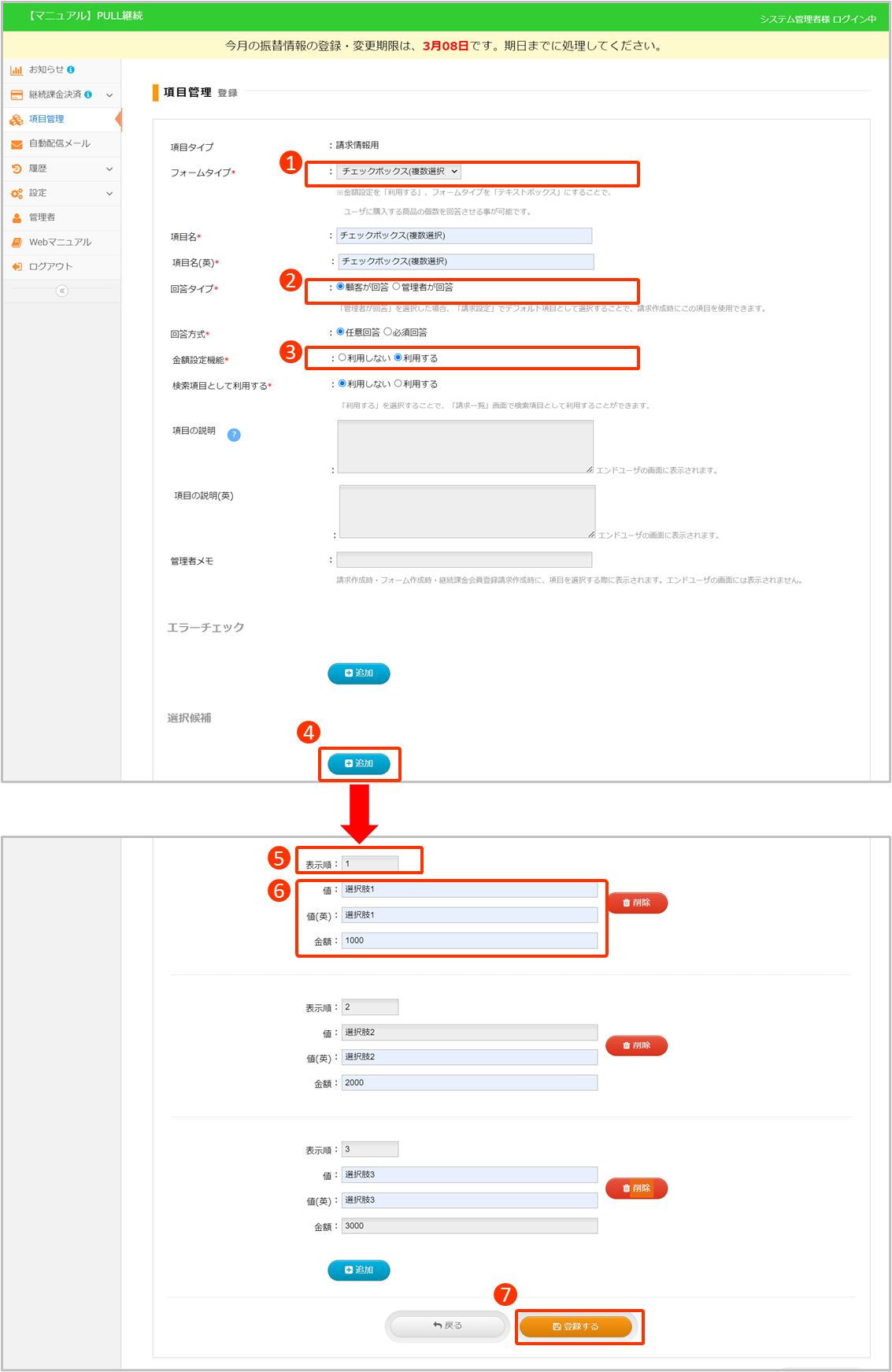Viewport: 892px width, 1372px height.
Task: Set 金額設定機能 to 利用しない
Action: coord(342,358)
